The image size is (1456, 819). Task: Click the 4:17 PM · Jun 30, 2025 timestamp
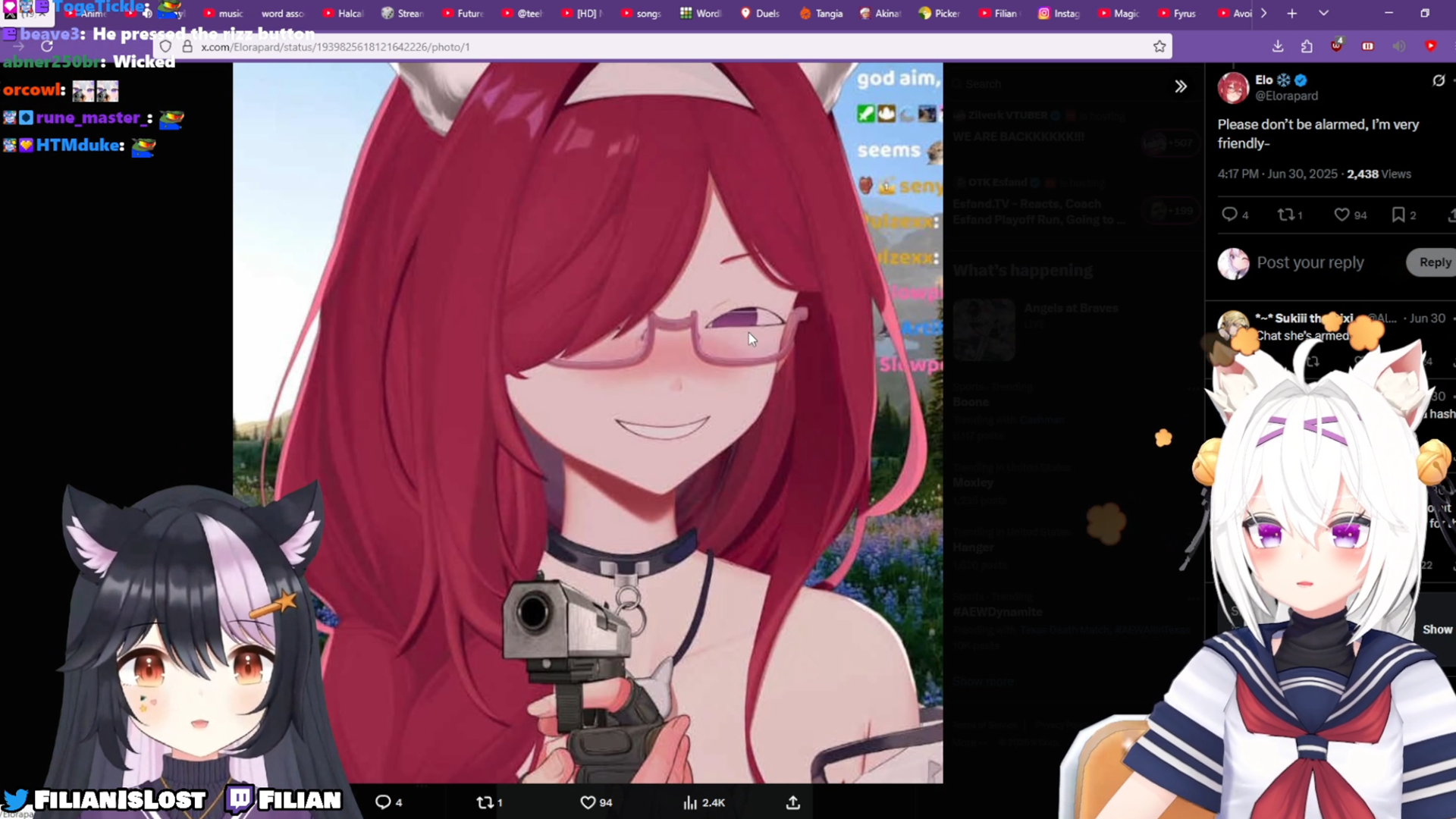pyautogui.click(x=1277, y=174)
